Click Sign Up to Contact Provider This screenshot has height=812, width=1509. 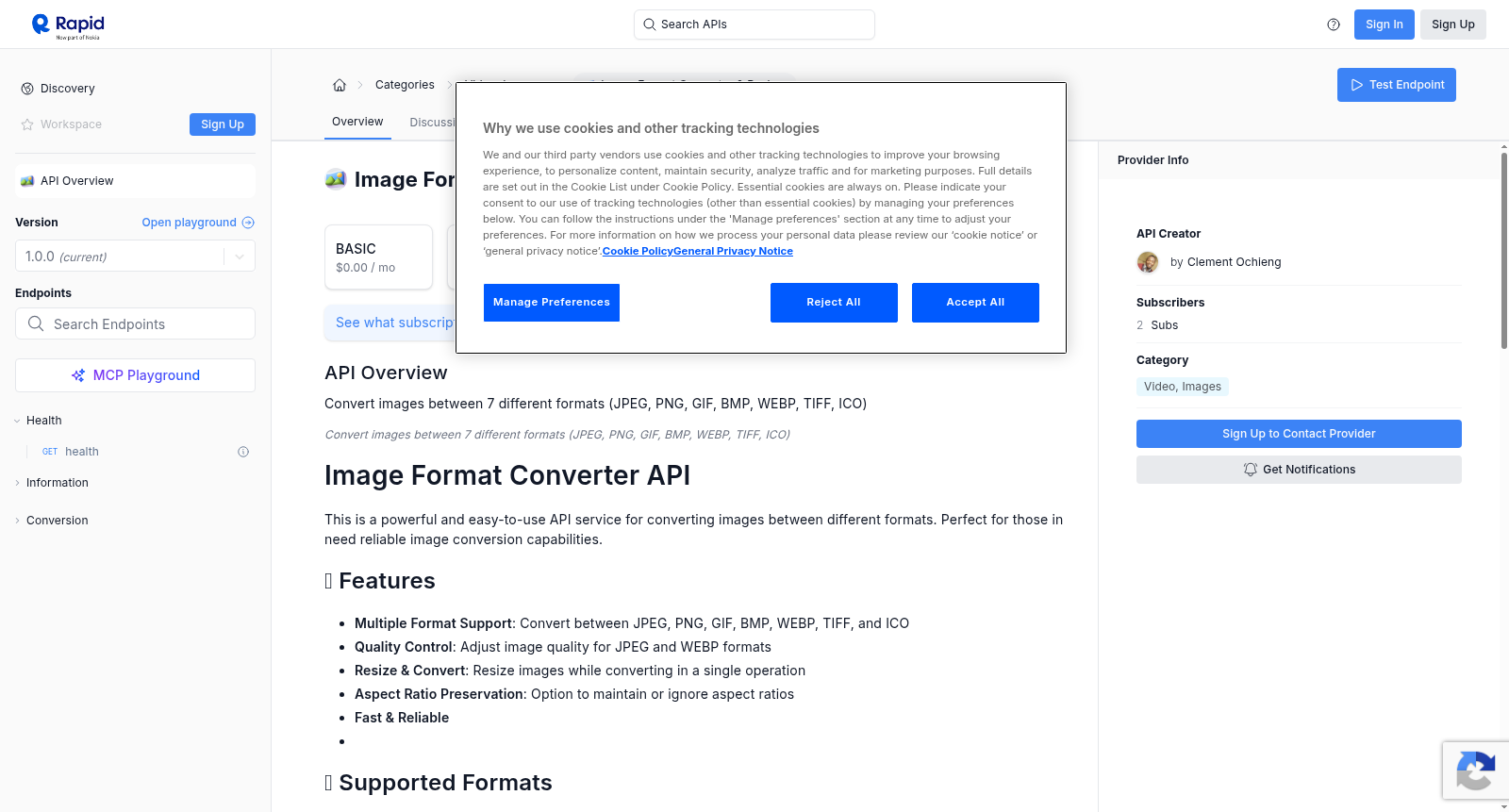click(1299, 434)
